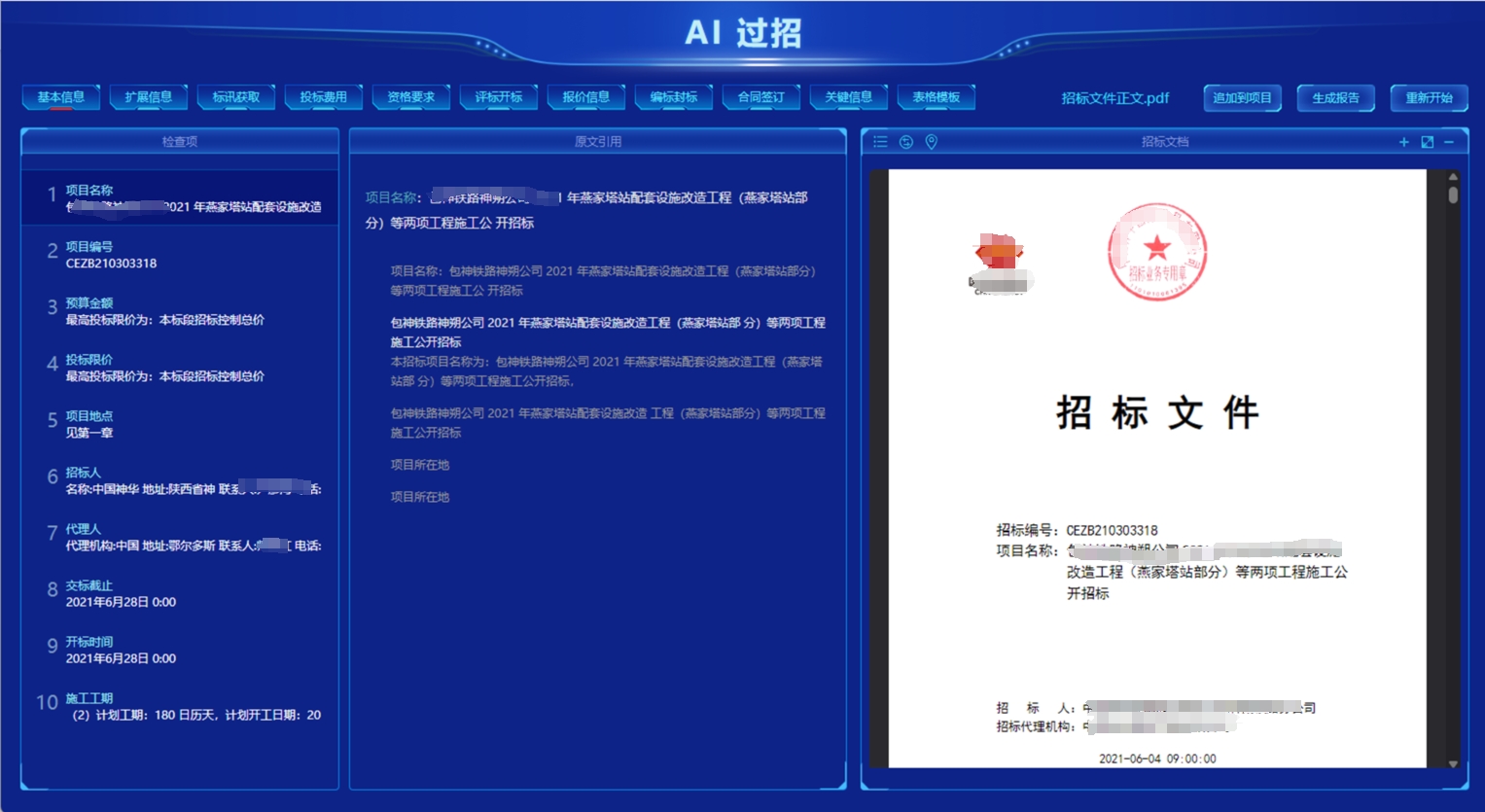This screenshot has height=812, width=1485.
Task: Click the 检查项 panel header
Action: 180,142
